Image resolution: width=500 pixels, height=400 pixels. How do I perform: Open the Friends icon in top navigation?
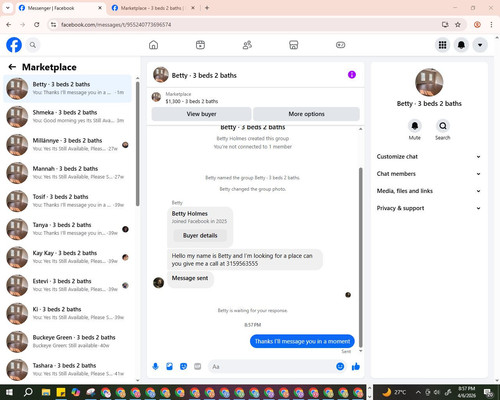click(x=247, y=45)
